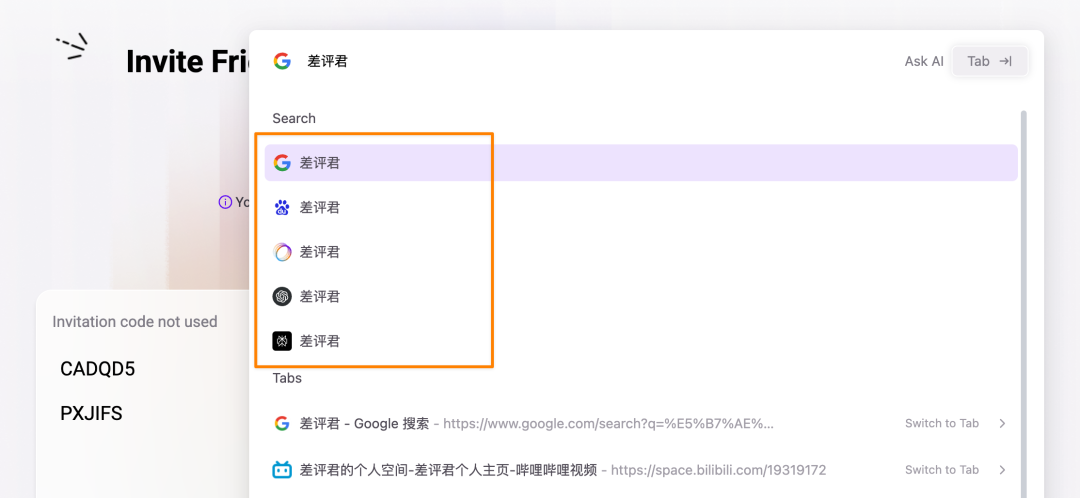Image resolution: width=1080 pixels, height=498 pixels.
Task: Switch to the 差评君 Google 搜索 tab
Action: click(x=942, y=424)
